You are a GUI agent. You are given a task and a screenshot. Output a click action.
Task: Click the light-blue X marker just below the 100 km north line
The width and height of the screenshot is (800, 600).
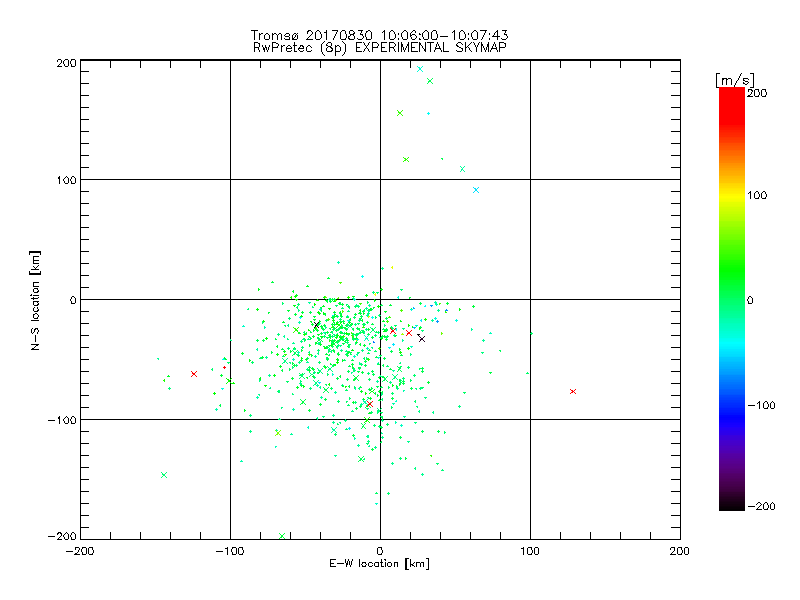click(x=476, y=190)
